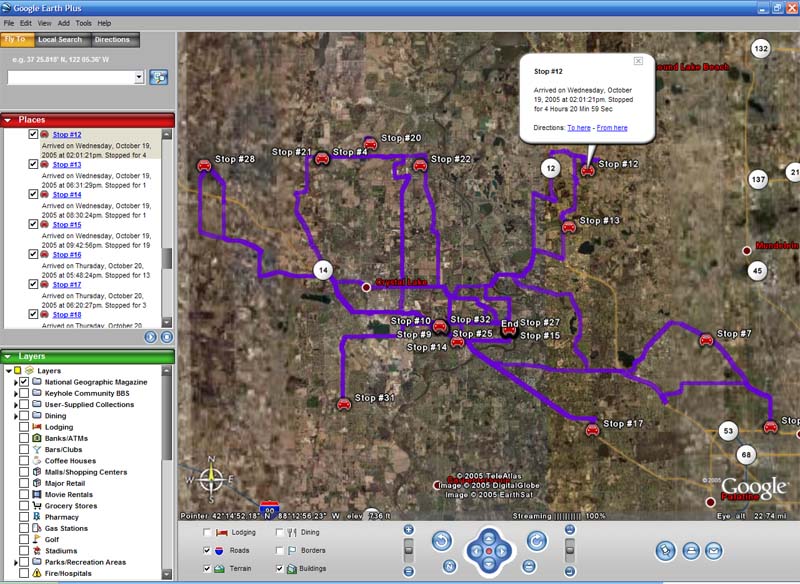Select the route 14 highway shield

point(323,270)
